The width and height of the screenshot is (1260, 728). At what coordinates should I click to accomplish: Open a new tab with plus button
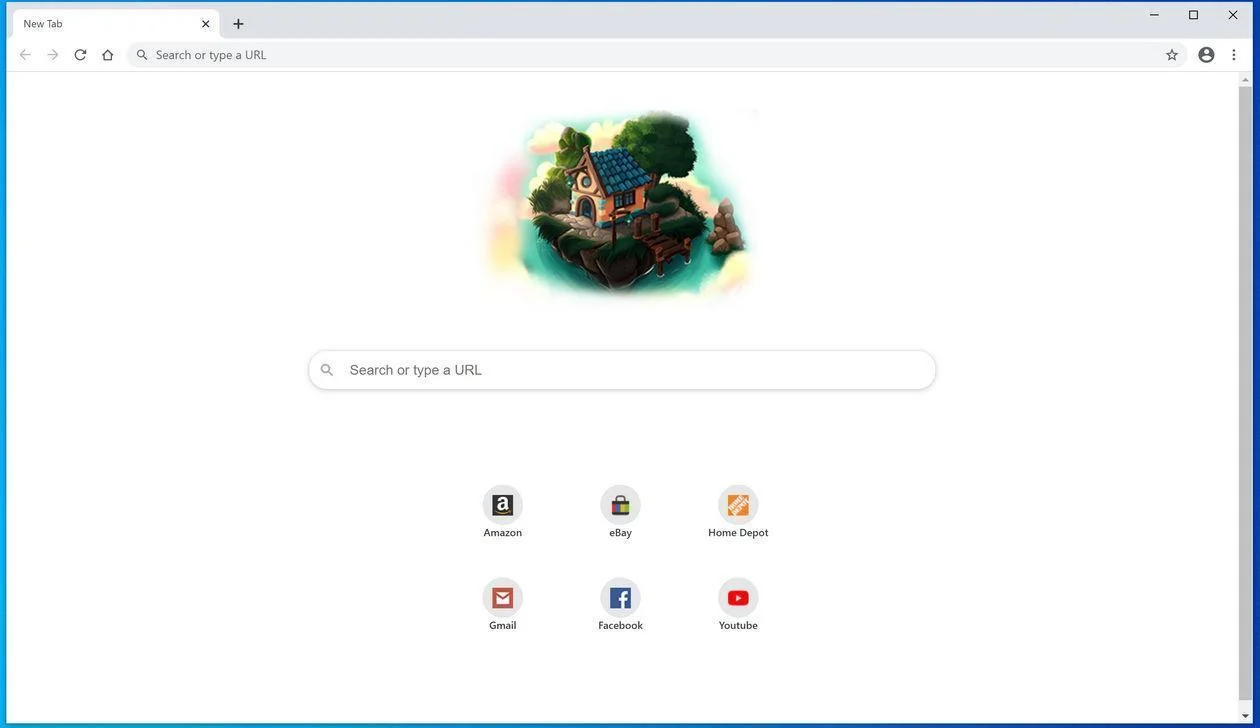click(238, 24)
